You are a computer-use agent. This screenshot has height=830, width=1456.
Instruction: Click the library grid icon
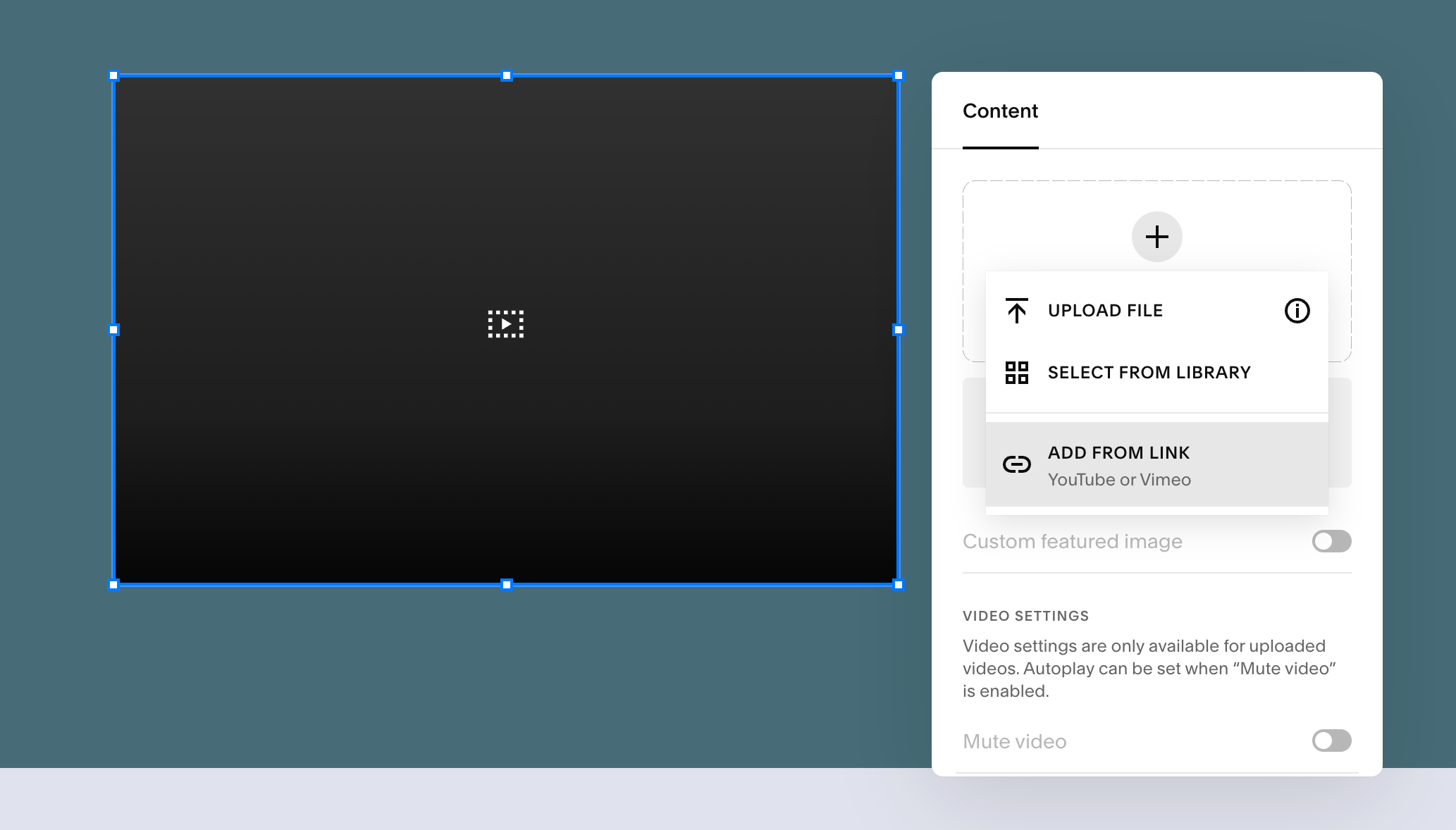[1016, 373]
